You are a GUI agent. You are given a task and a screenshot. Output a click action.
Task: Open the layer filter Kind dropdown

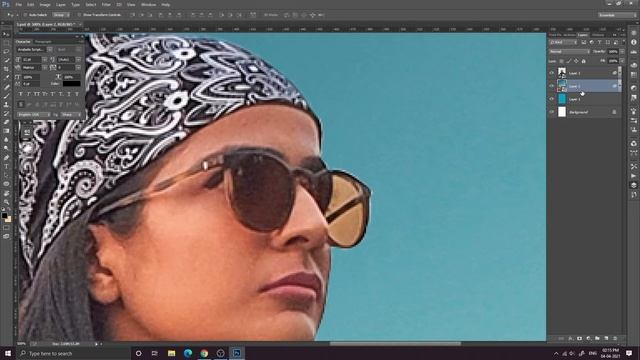point(563,42)
